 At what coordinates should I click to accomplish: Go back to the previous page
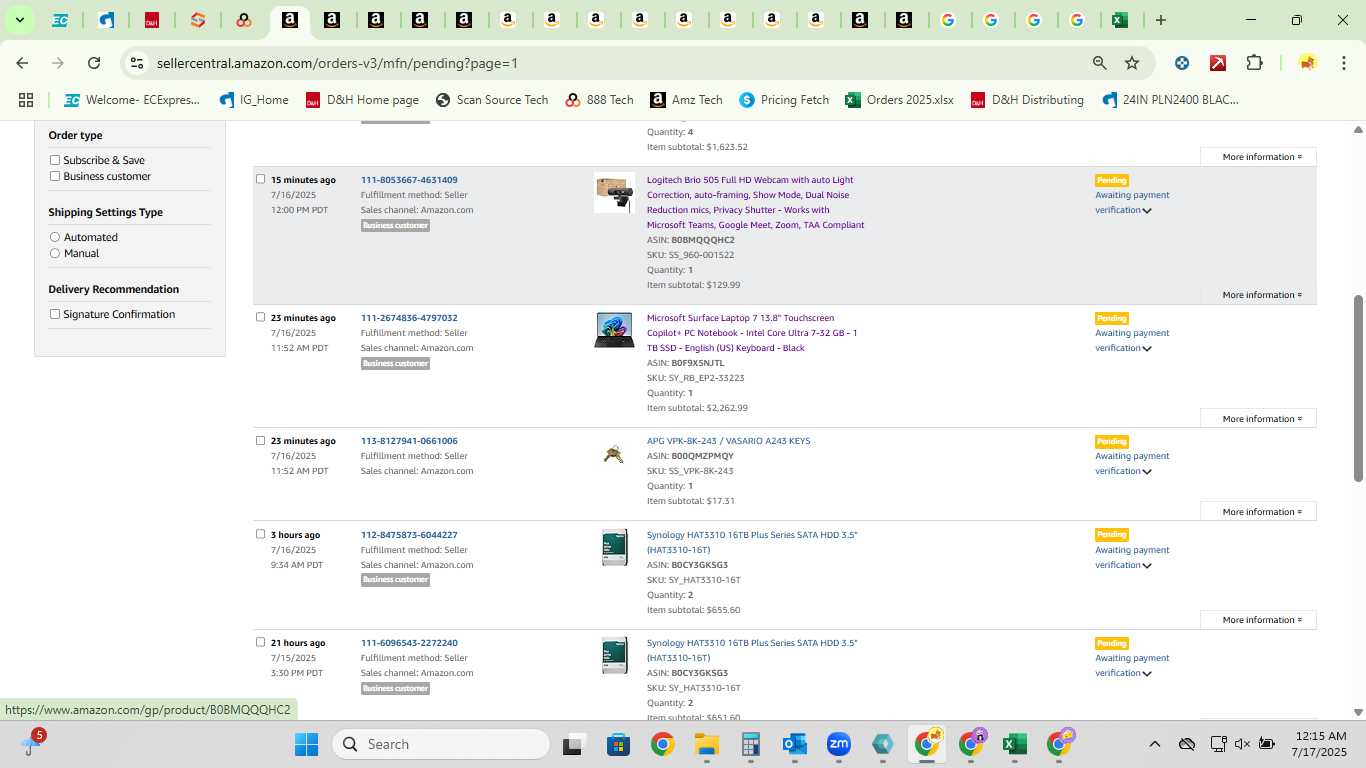[x=22, y=63]
